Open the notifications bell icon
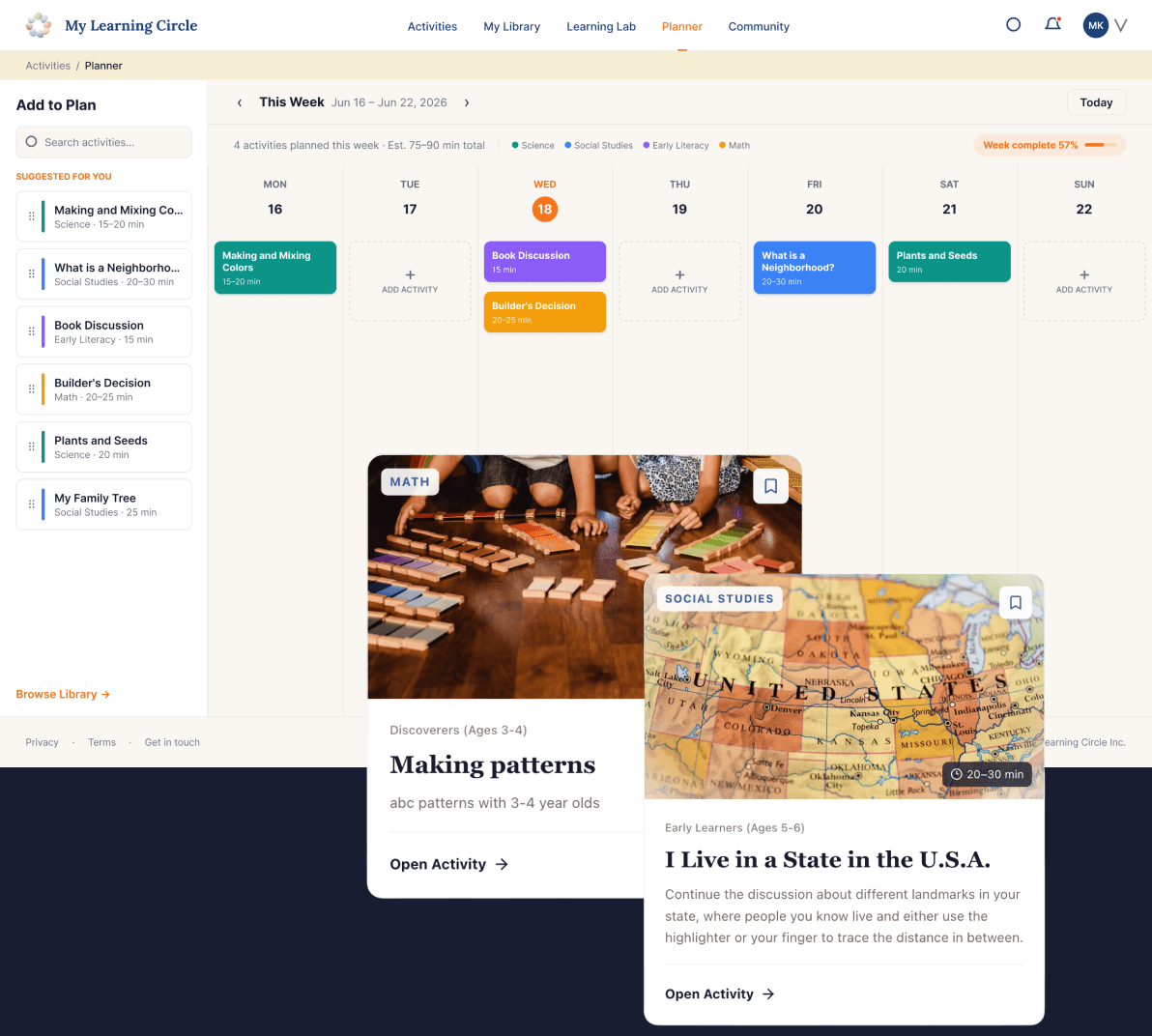The image size is (1152, 1036). (1052, 24)
